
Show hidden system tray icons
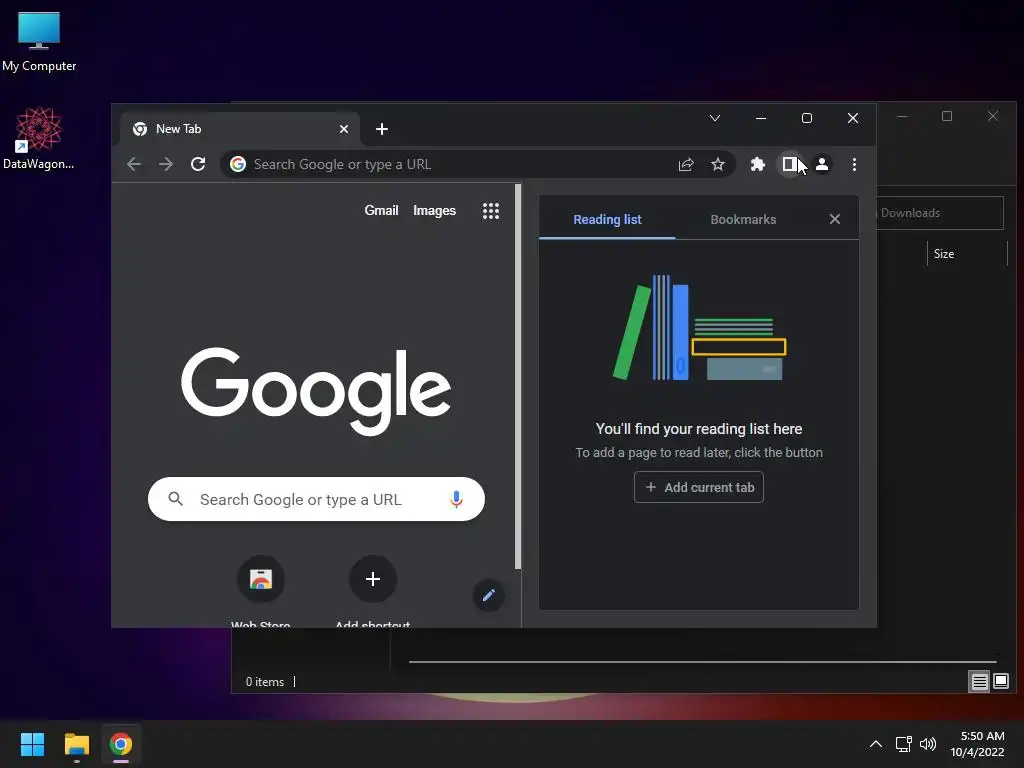876,744
